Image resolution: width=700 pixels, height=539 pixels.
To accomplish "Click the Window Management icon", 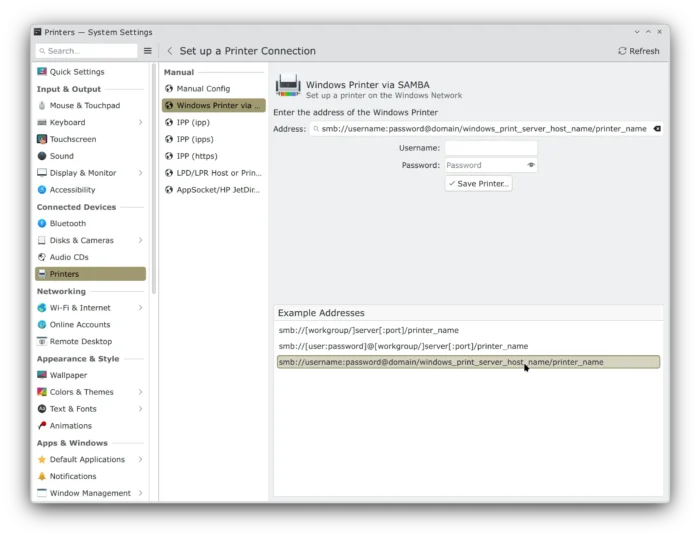I will 42,493.
